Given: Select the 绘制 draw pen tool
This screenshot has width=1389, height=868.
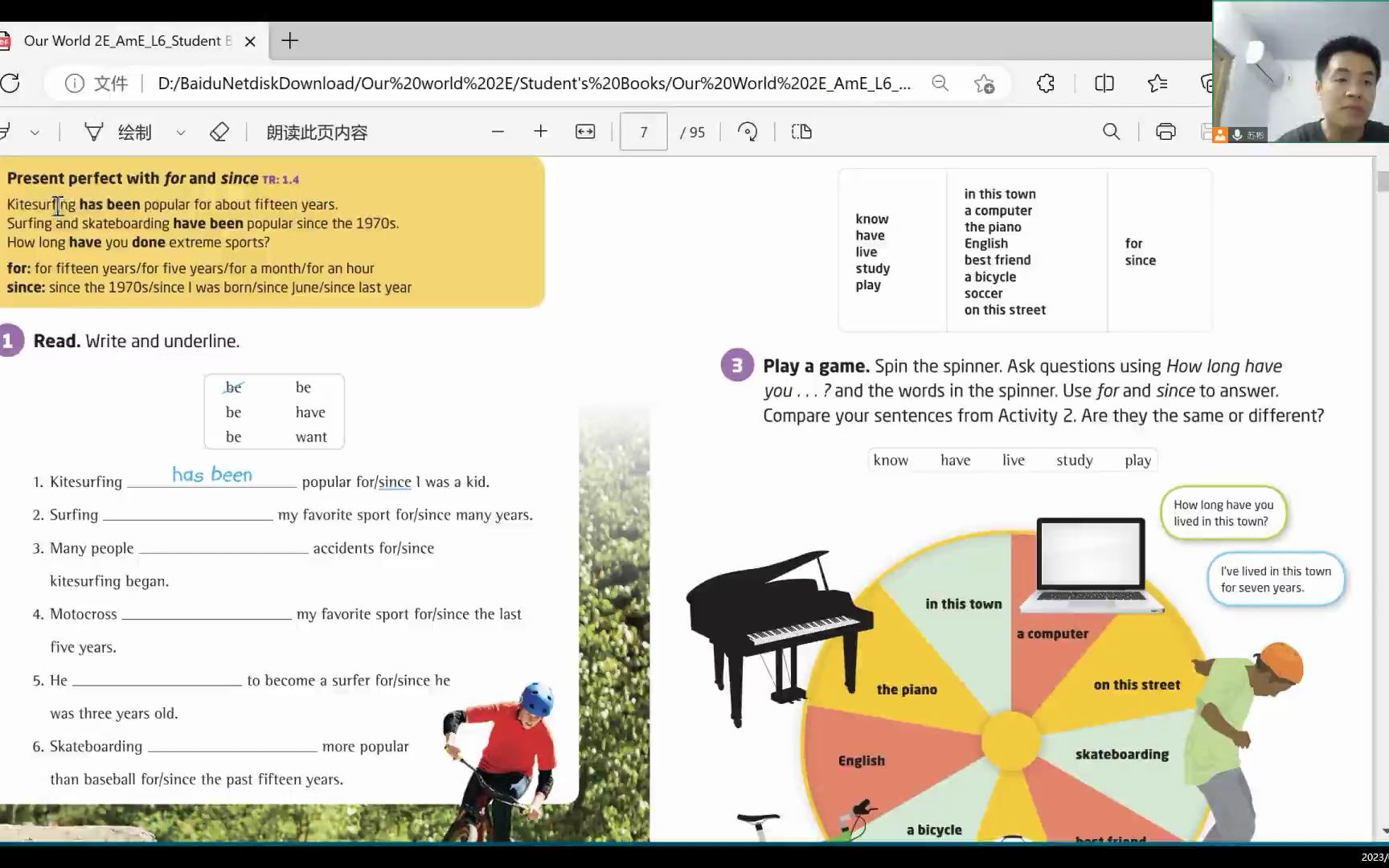Looking at the screenshot, I should (x=117, y=132).
